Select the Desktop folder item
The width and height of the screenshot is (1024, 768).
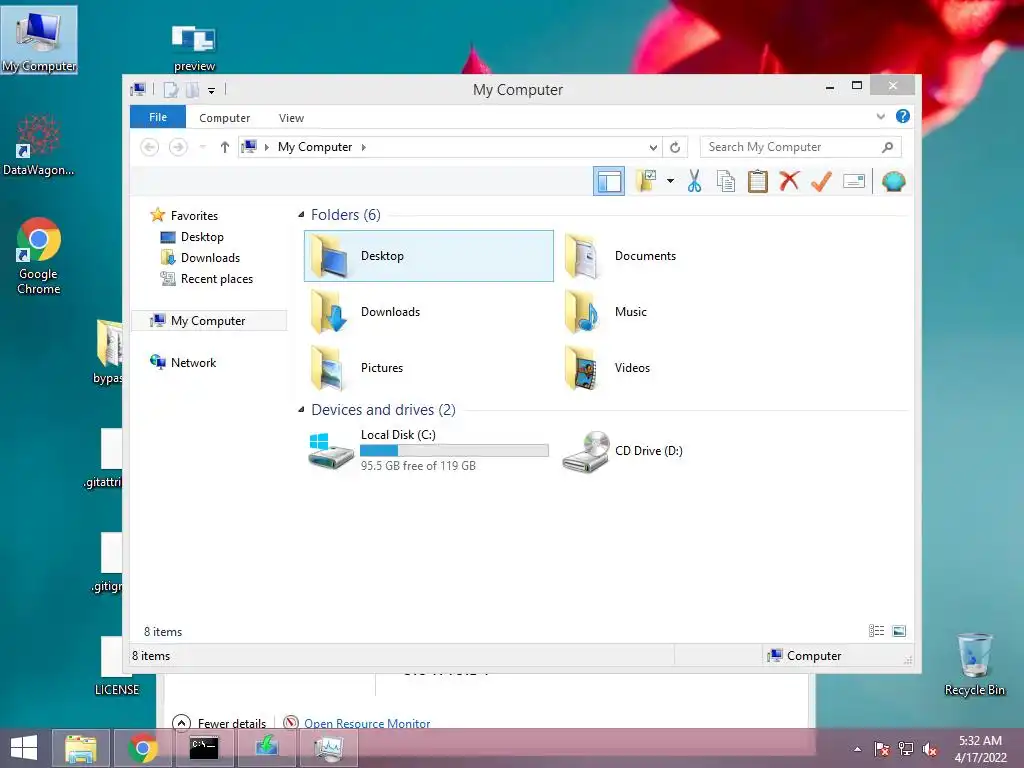[x=428, y=256]
